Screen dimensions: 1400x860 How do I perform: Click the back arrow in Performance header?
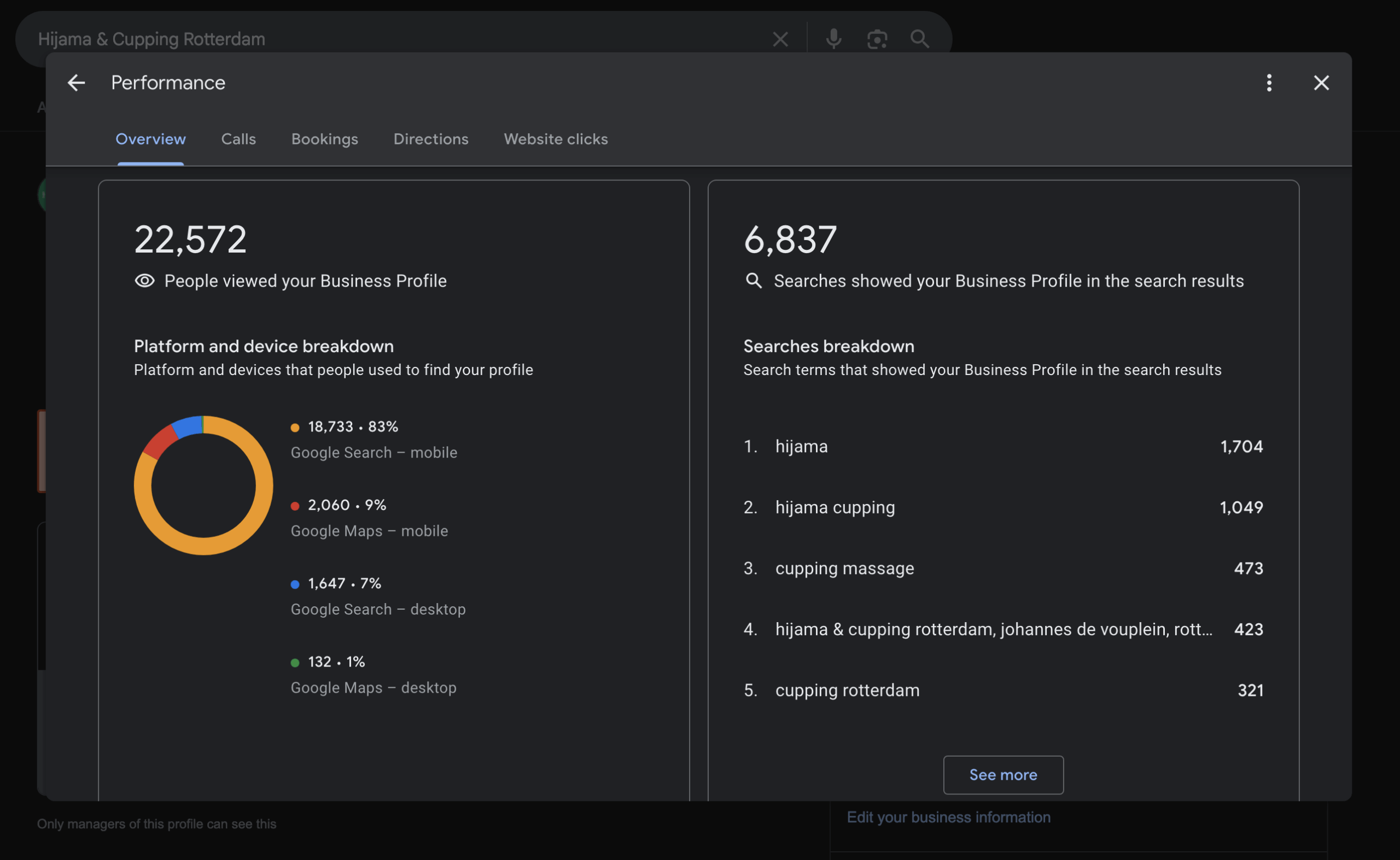click(x=76, y=83)
